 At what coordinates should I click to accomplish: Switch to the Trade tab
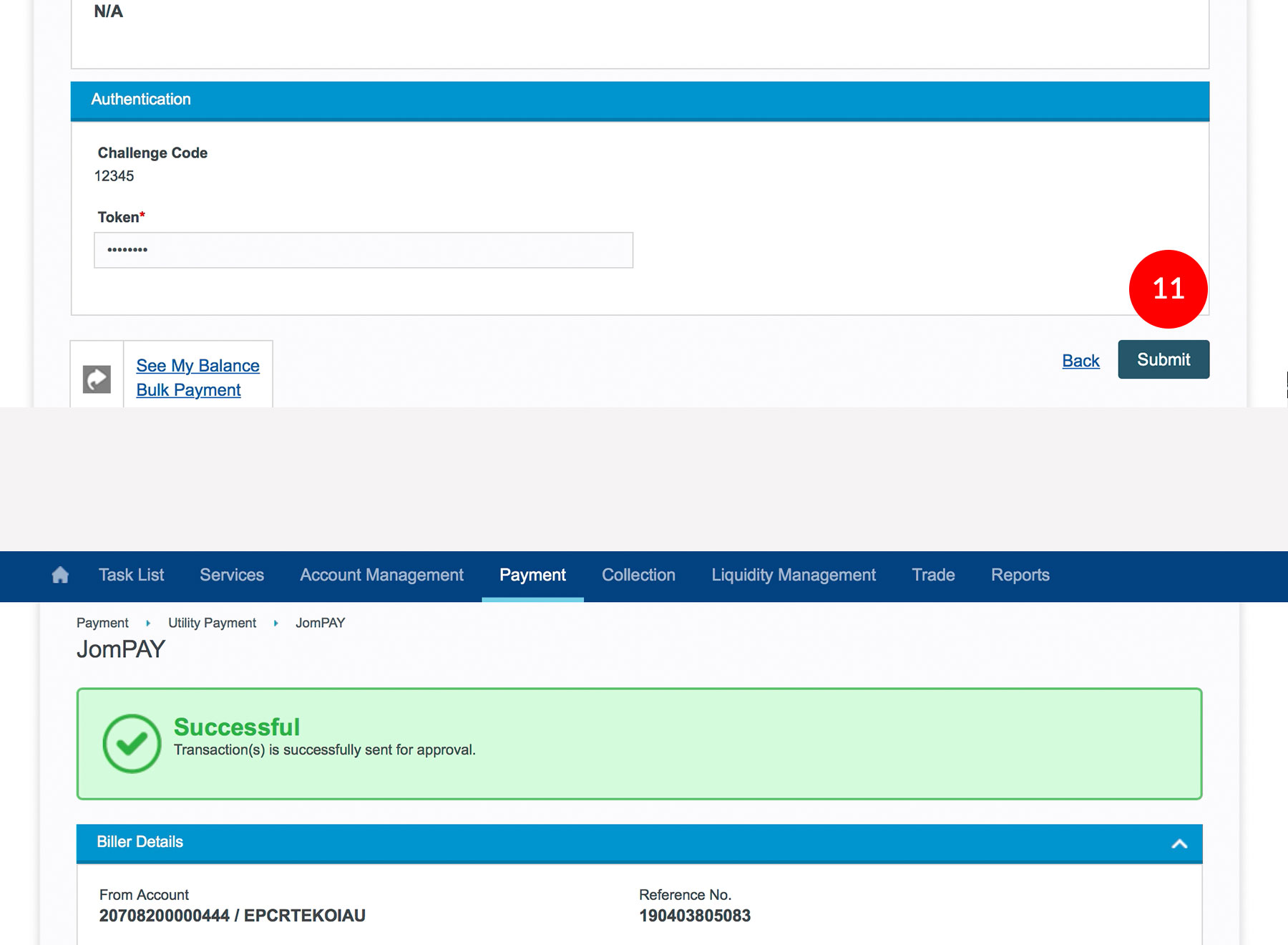pyautogui.click(x=933, y=575)
